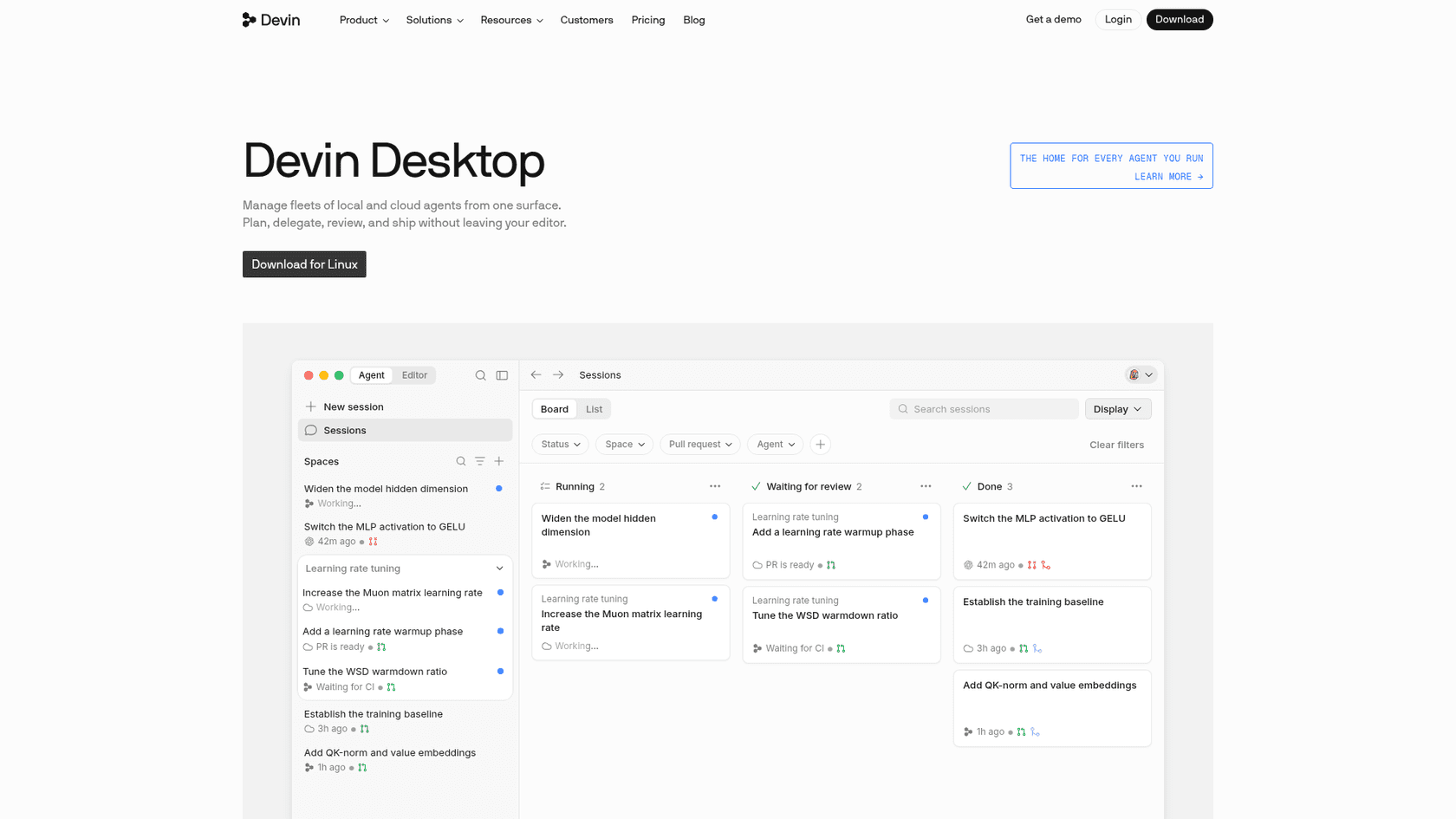The image size is (1456, 819).
Task: Click the Devin logo in the header
Action: click(271, 20)
